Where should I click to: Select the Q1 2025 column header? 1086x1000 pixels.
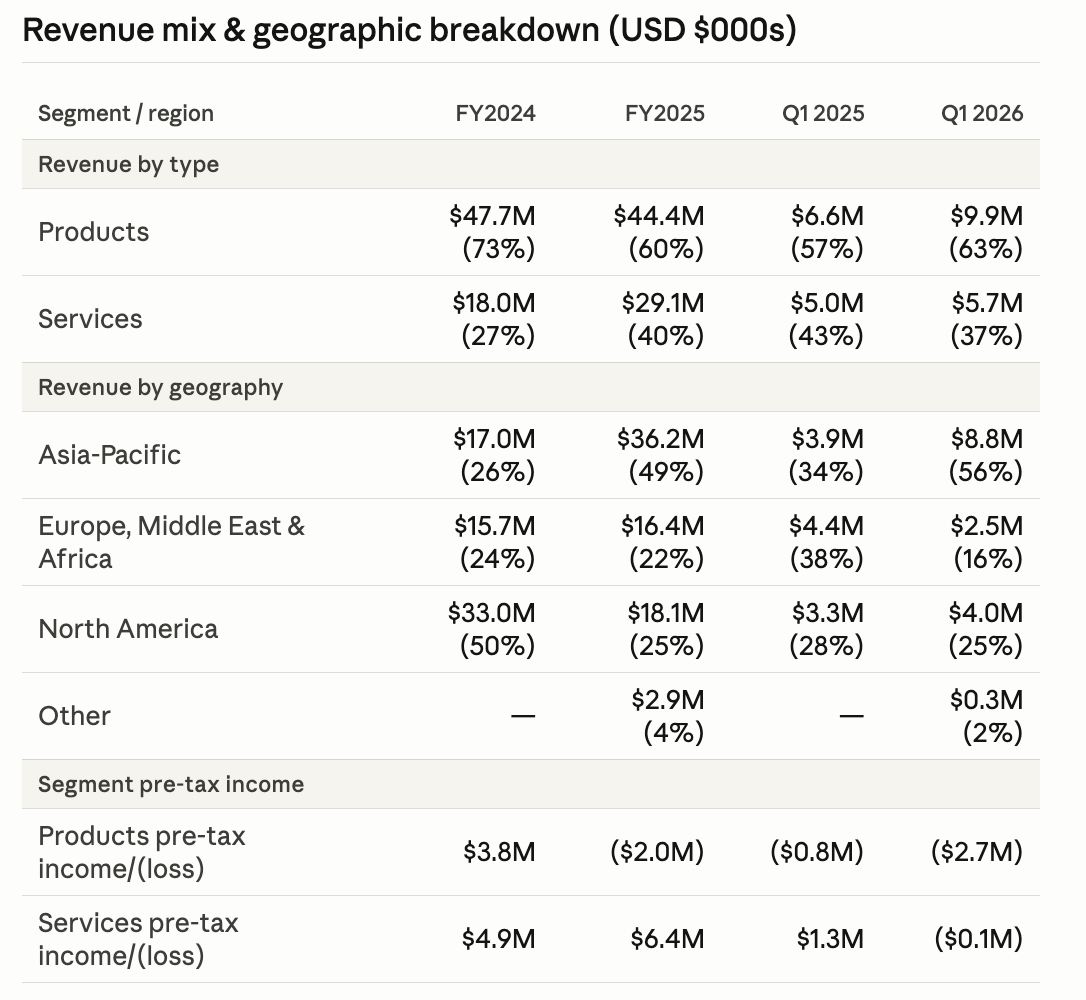(823, 114)
